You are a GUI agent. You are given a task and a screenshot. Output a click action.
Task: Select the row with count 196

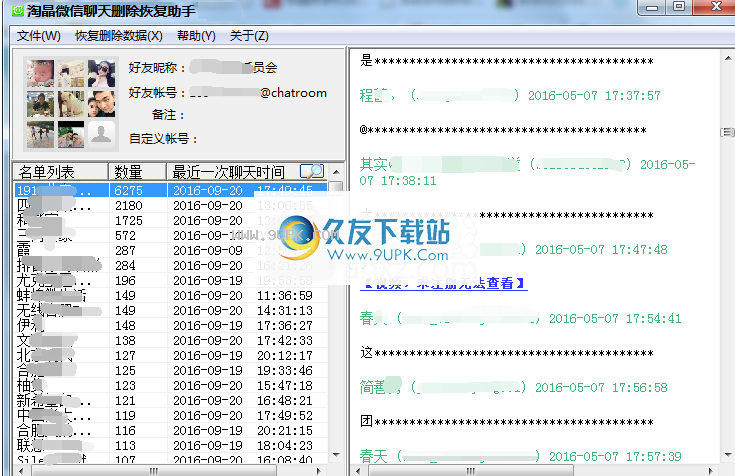pyautogui.click(x=171, y=280)
